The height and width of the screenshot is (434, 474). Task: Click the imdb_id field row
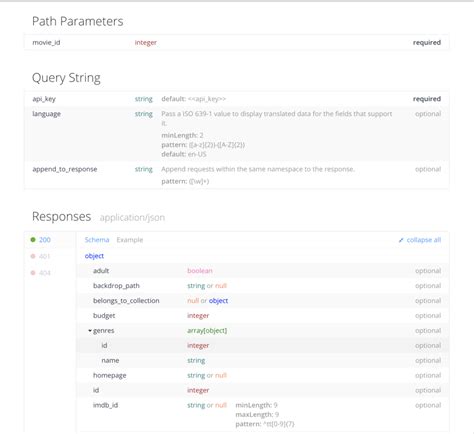tap(263, 415)
